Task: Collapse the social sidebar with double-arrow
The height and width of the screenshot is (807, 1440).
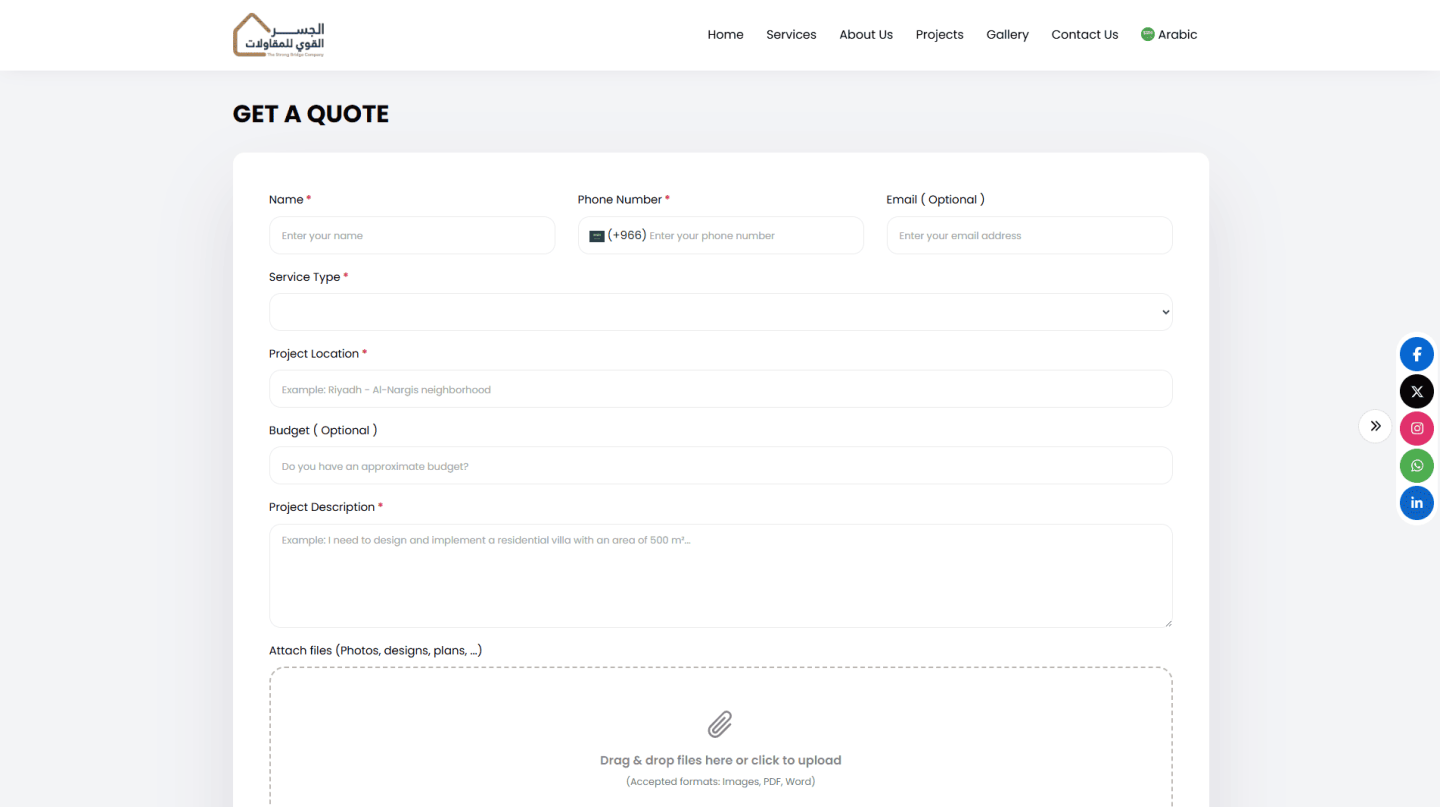Action: tap(1375, 426)
